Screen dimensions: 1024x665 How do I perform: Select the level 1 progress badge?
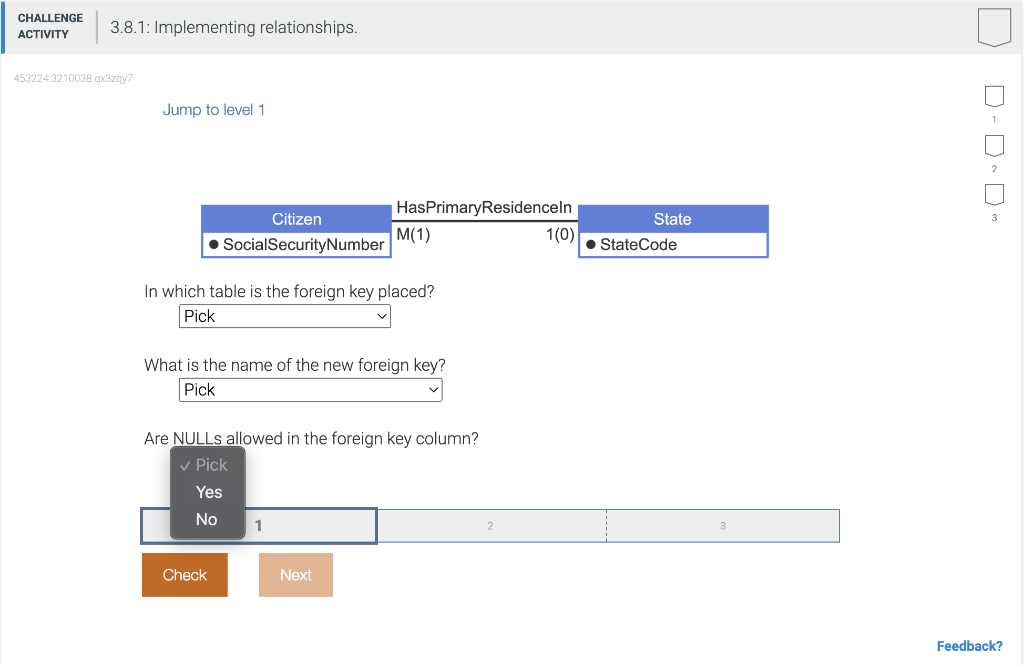click(x=994, y=97)
